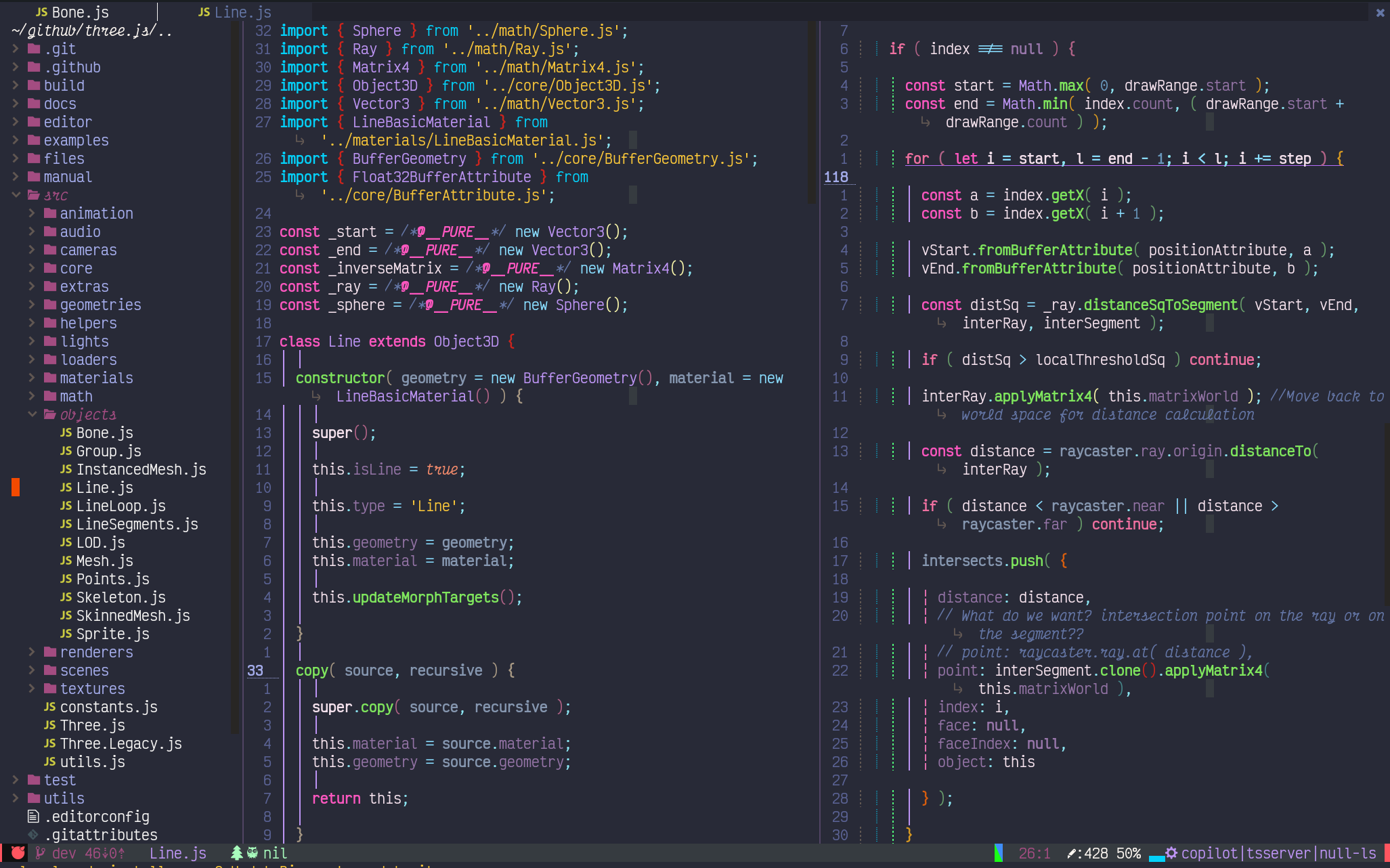Click the JS icon beside constants.js
The width and height of the screenshot is (1390, 868).
[50, 707]
